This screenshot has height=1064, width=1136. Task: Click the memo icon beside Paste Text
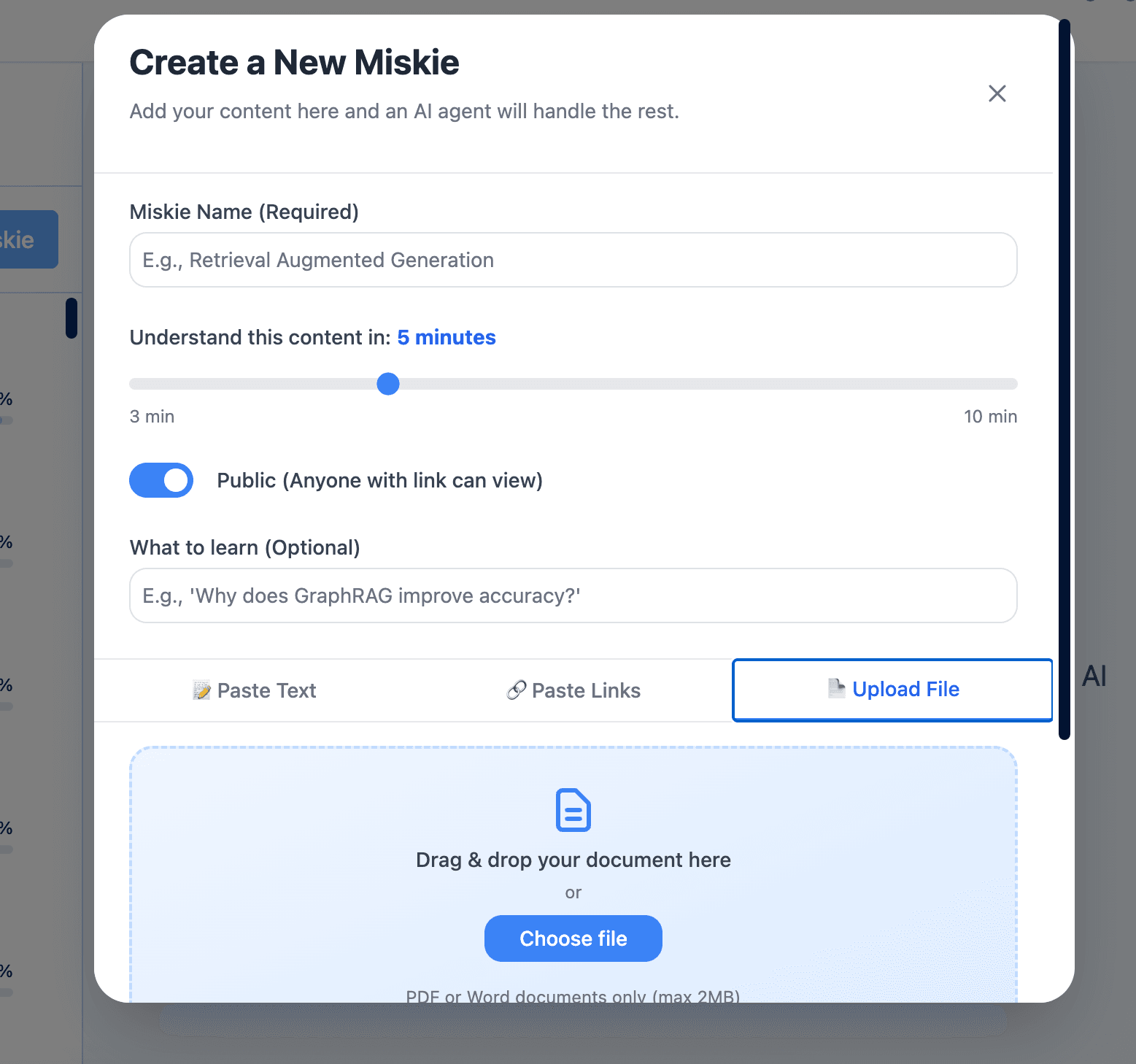201,690
